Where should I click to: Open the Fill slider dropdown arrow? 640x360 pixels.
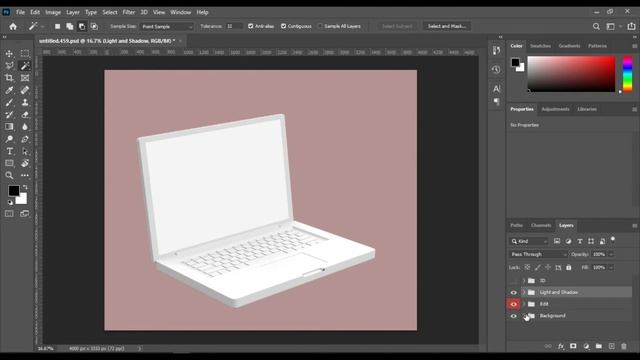click(611, 267)
